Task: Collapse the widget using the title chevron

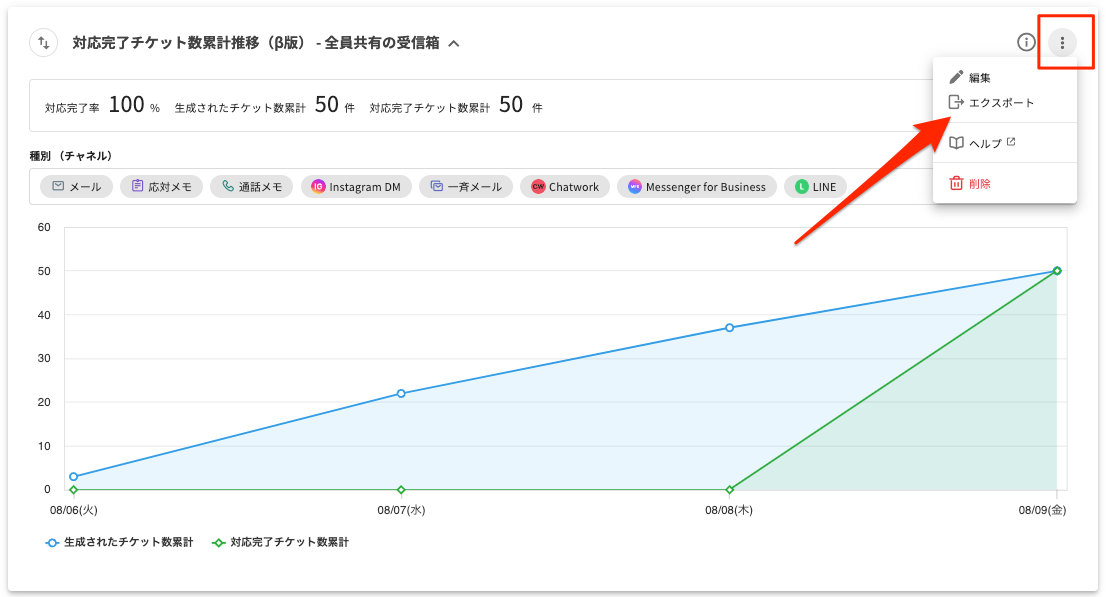Action: pyautogui.click(x=454, y=44)
